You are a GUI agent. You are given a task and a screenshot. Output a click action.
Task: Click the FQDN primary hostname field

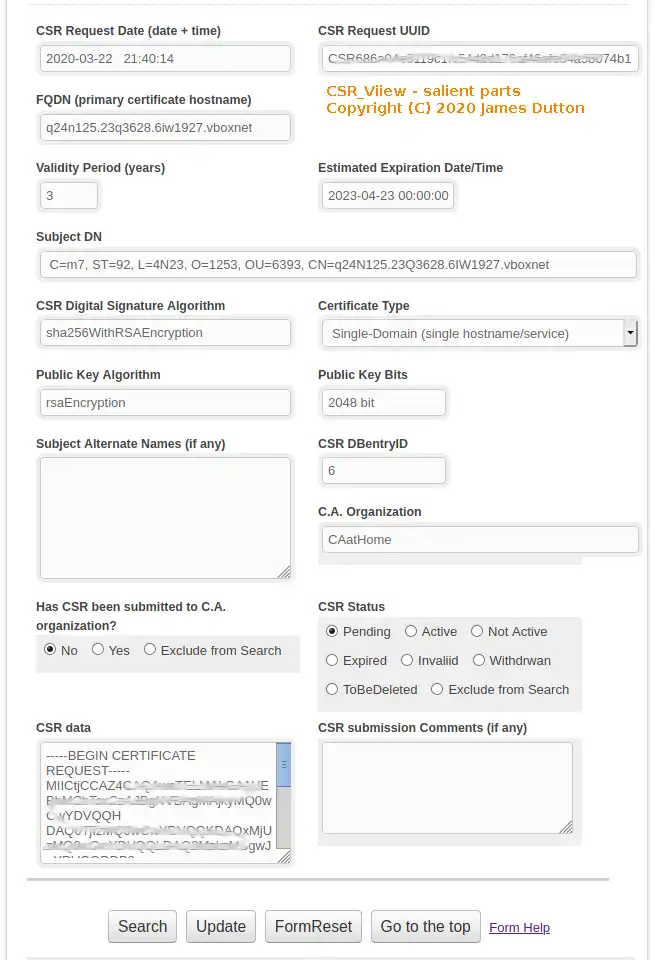click(x=165, y=128)
